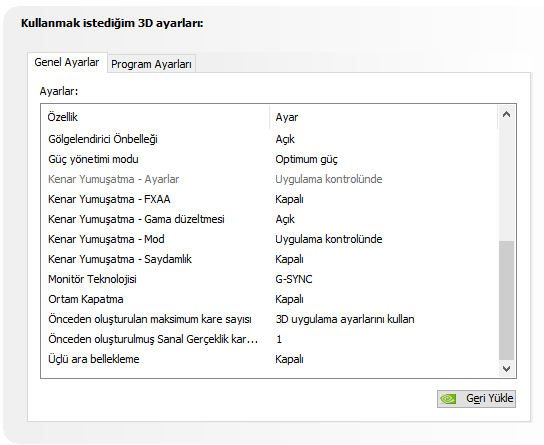Click the NVIDIA logo on Geri Yükle
Viewport: 544px width, 445px height.
[x=448, y=399]
